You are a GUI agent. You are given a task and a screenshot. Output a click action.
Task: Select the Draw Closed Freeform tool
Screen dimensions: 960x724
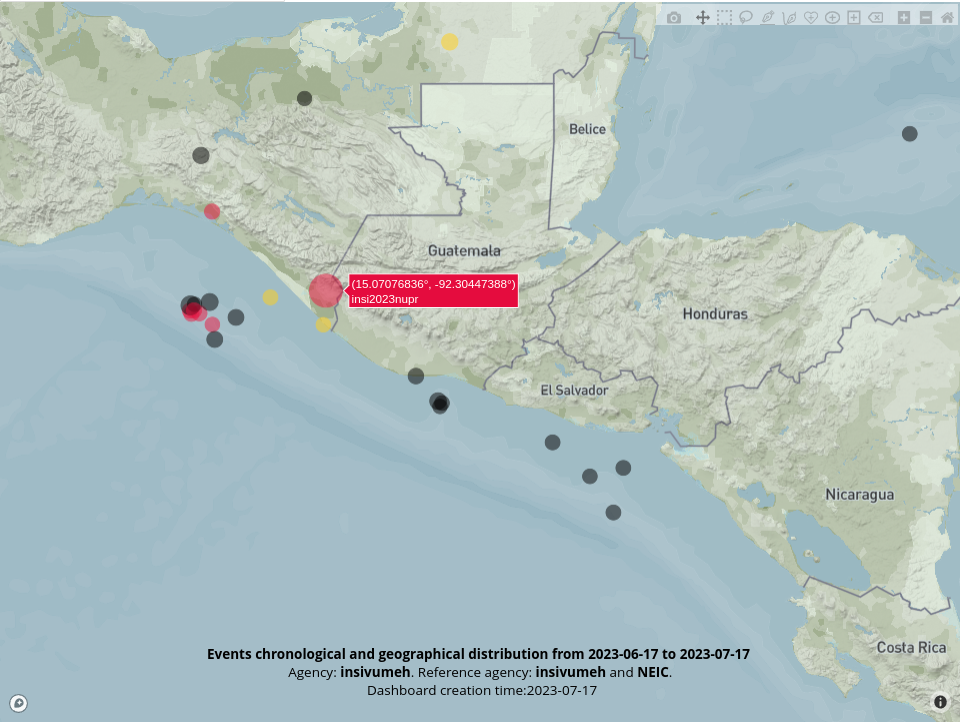click(811, 18)
